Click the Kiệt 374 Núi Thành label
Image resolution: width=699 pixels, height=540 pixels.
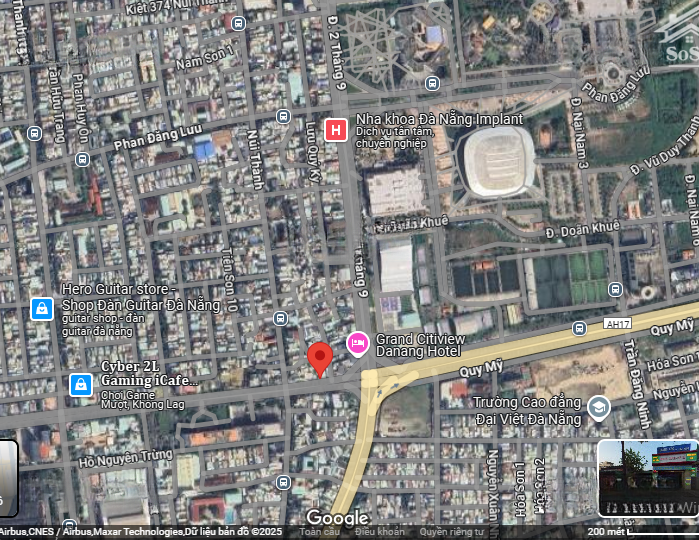coord(177,8)
